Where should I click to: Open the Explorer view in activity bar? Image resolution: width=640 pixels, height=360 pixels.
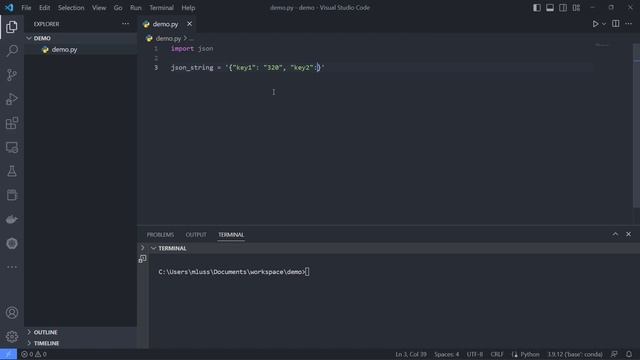pyautogui.click(x=12, y=27)
